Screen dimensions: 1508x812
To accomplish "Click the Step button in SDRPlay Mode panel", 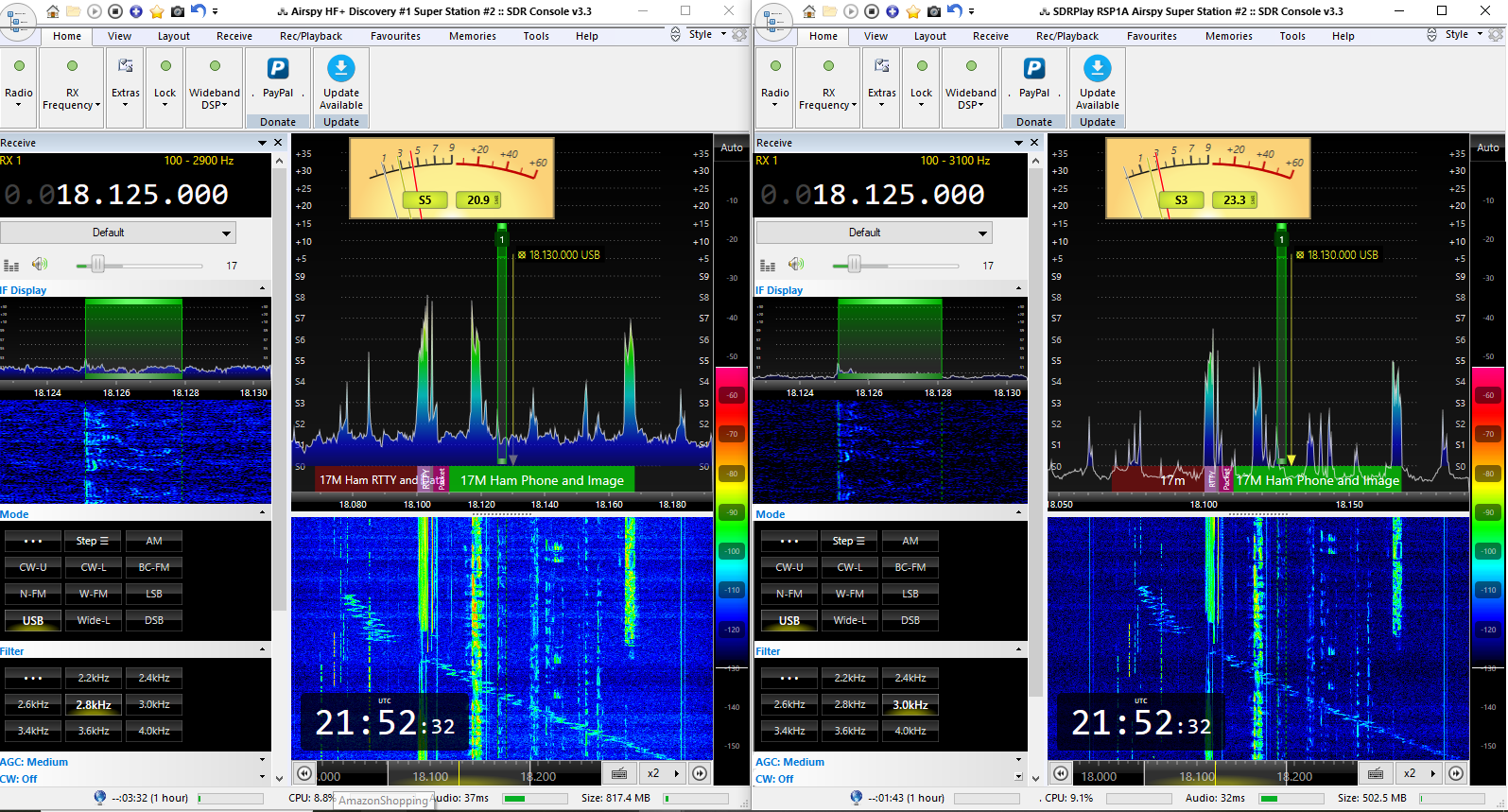I will click(x=850, y=541).
